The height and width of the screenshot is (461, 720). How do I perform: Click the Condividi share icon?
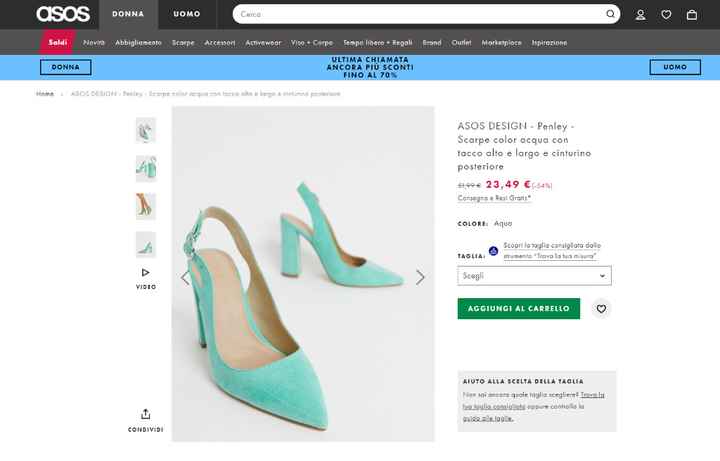(x=146, y=414)
